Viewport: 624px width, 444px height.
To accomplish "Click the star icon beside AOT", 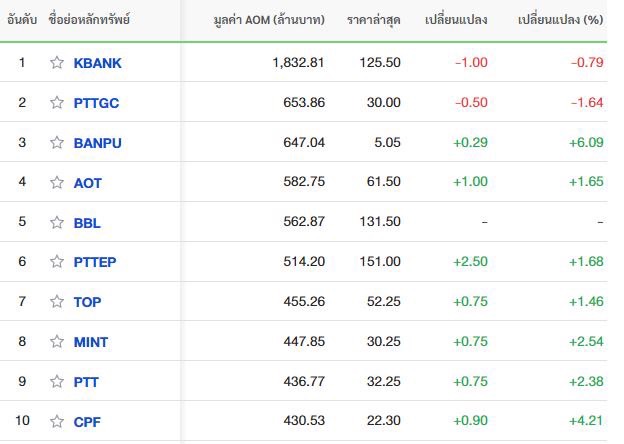I will coord(57,182).
